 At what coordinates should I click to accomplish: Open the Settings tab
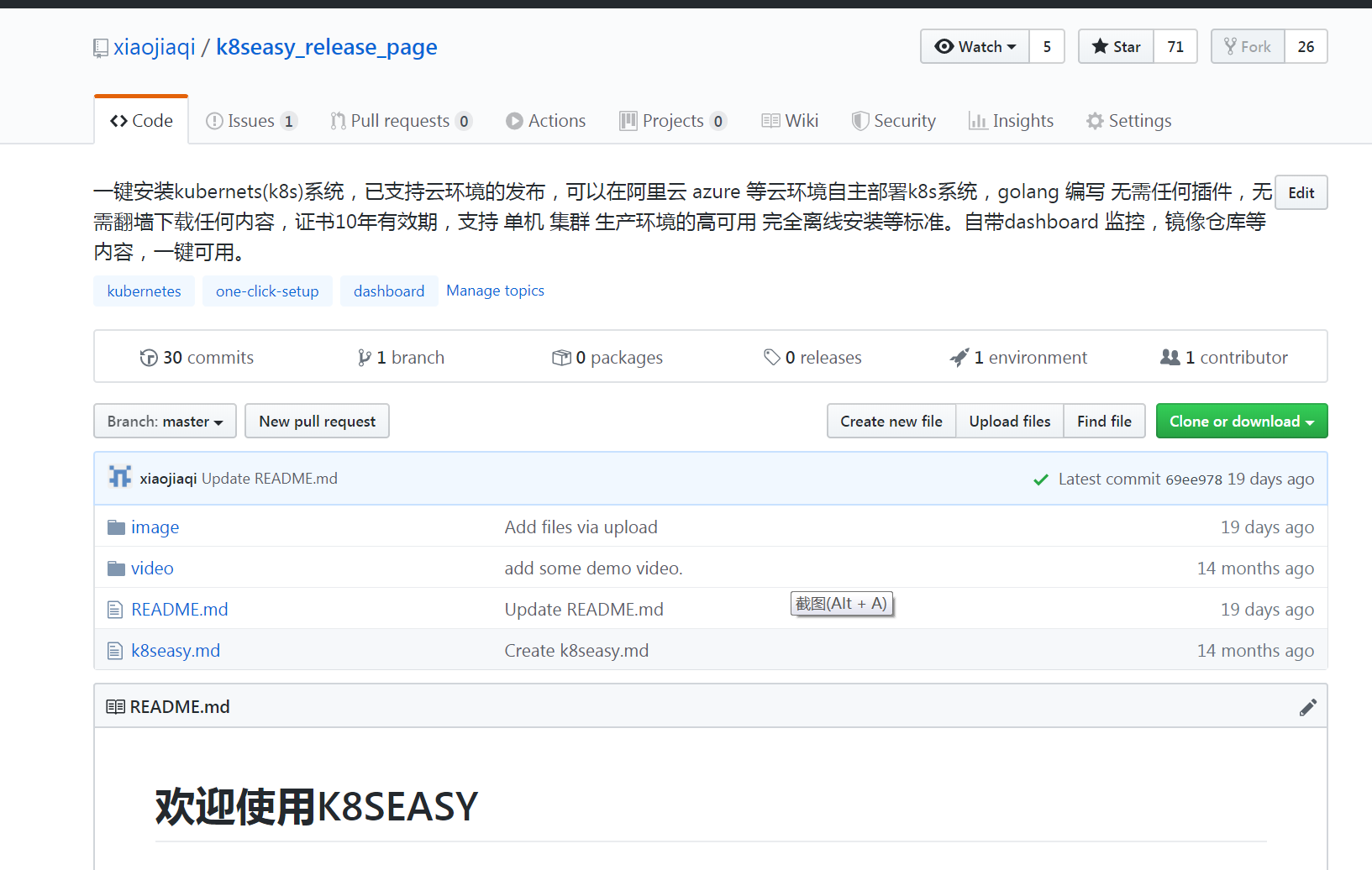(1129, 121)
